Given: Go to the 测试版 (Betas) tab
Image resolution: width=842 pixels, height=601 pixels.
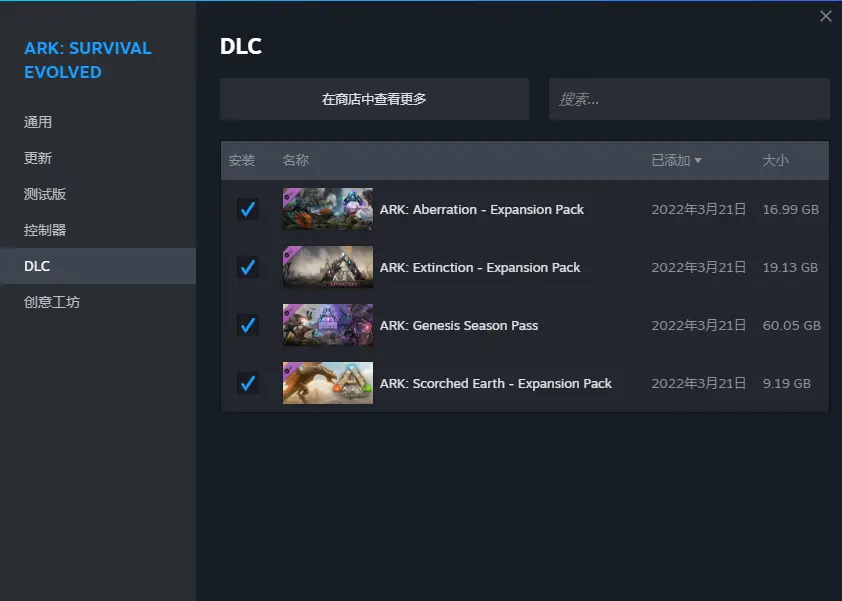Looking at the screenshot, I should (45, 194).
